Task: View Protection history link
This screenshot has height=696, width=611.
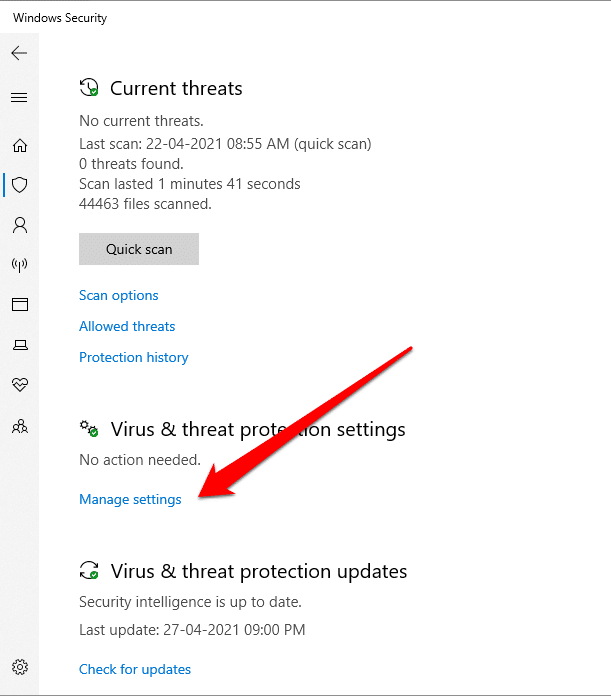Action: pos(133,358)
